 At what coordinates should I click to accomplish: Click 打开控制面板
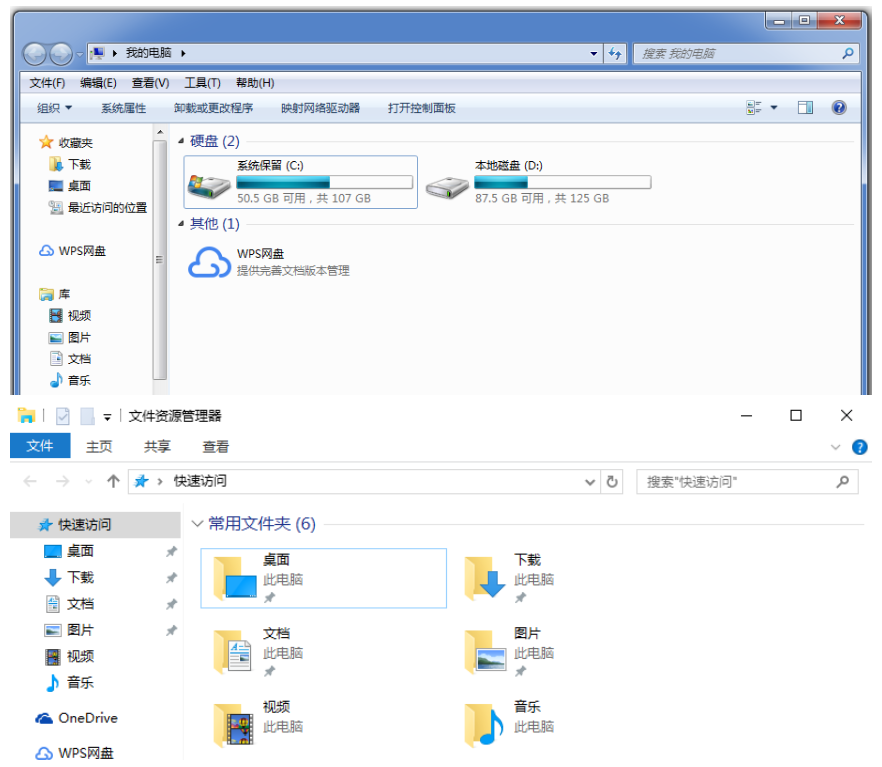point(421,108)
